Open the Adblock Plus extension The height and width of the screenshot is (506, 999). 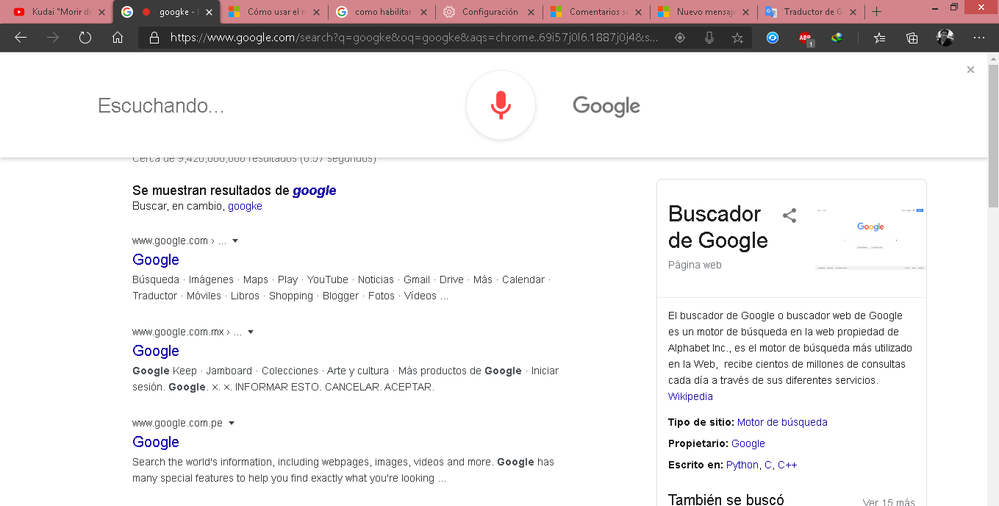tap(805, 38)
